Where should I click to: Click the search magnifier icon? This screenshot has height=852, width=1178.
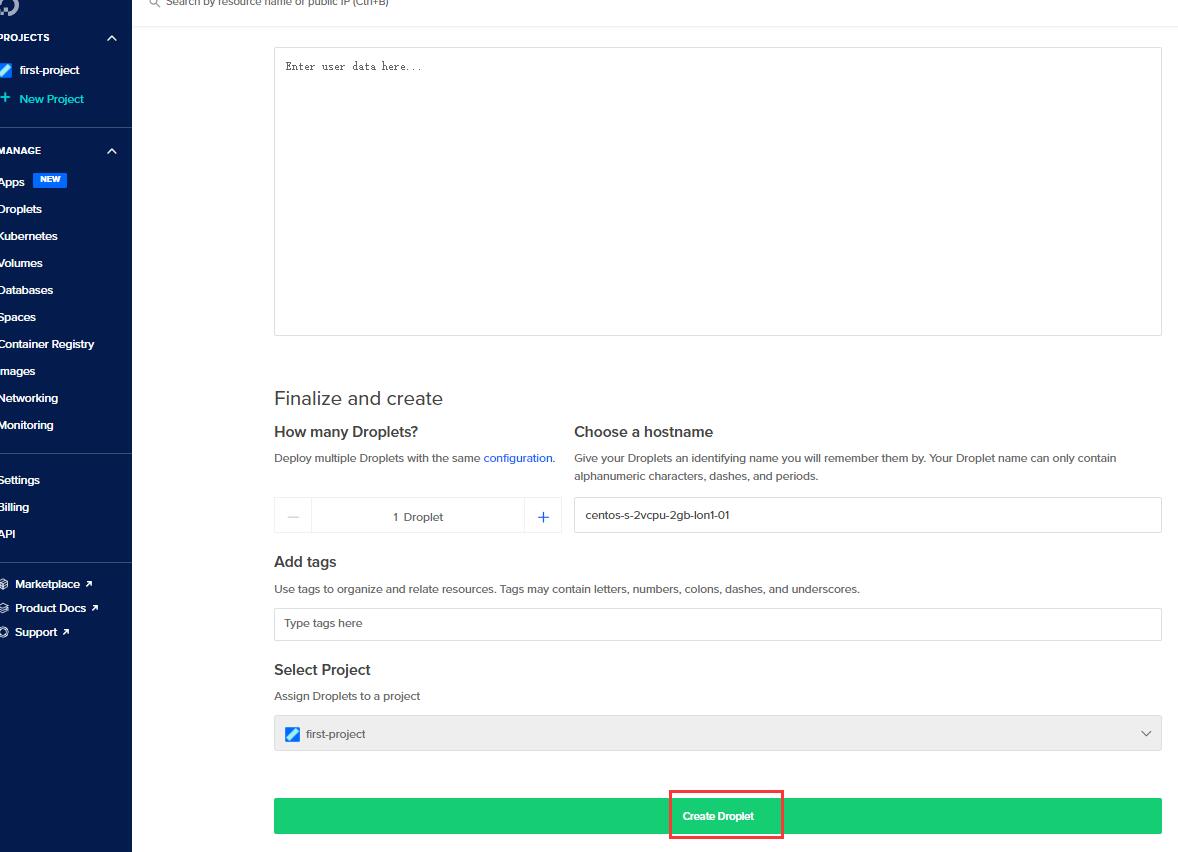(154, 3)
